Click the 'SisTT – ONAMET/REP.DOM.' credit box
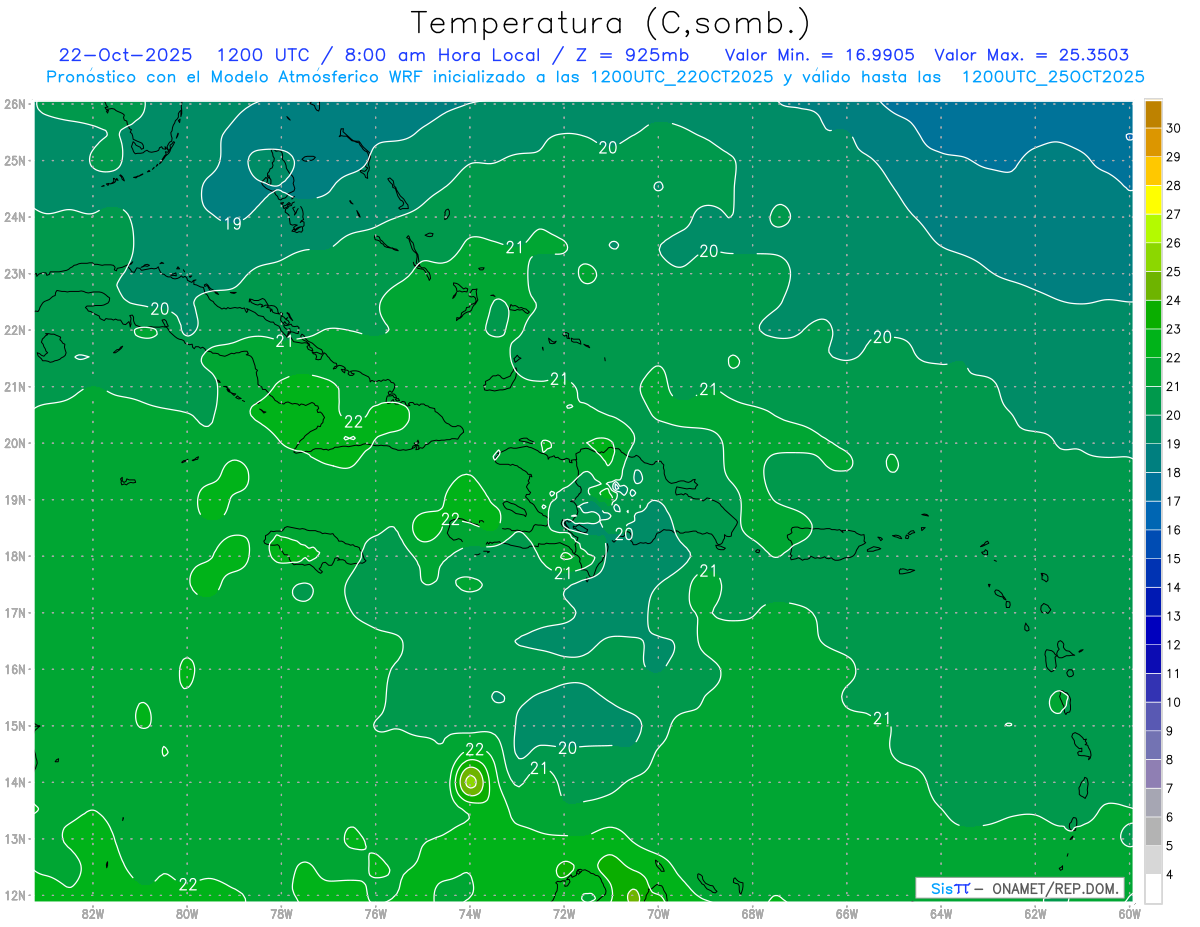This screenshot has height=927, width=1200. 1020,888
